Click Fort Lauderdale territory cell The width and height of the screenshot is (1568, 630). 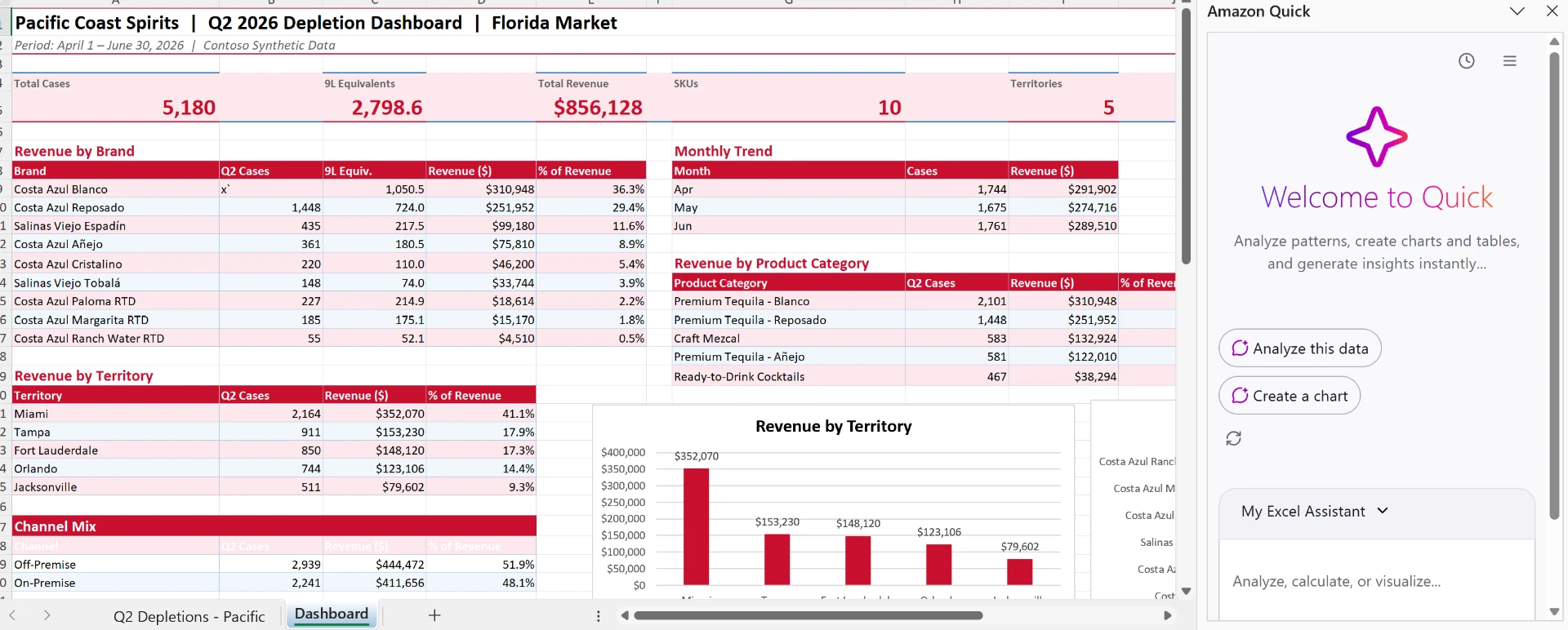point(116,450)
